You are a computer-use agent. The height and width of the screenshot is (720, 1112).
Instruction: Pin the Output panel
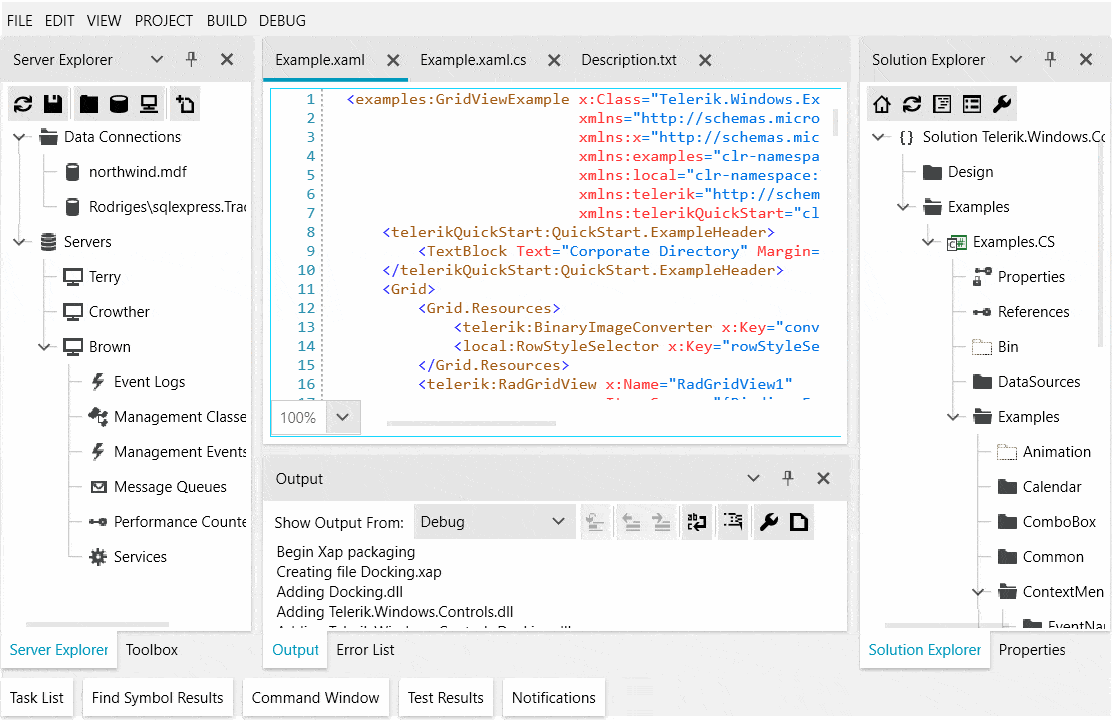click(788, 478)
